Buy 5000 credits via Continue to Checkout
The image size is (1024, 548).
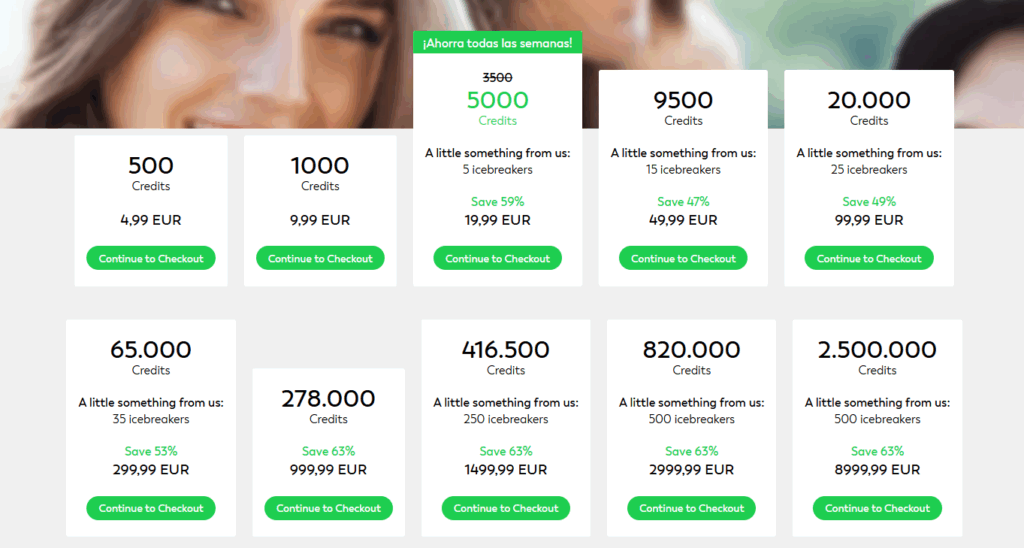(x=497, y=258)
